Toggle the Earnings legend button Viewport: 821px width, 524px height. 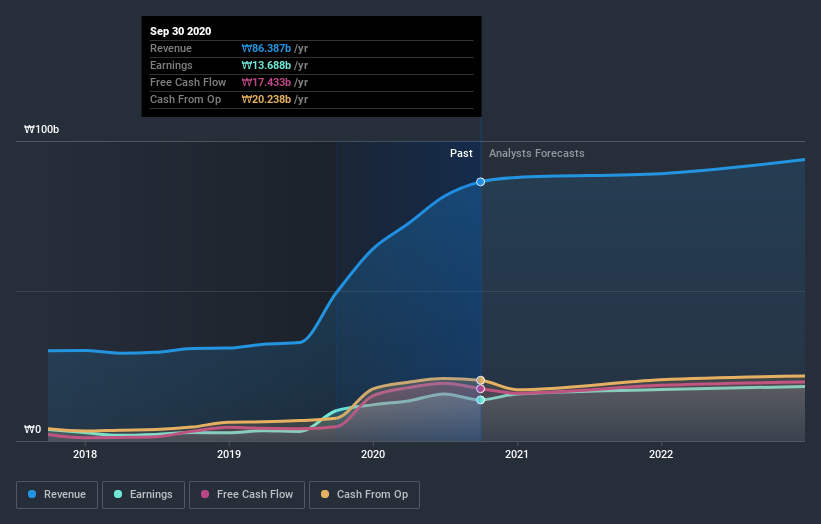[143, 495]
